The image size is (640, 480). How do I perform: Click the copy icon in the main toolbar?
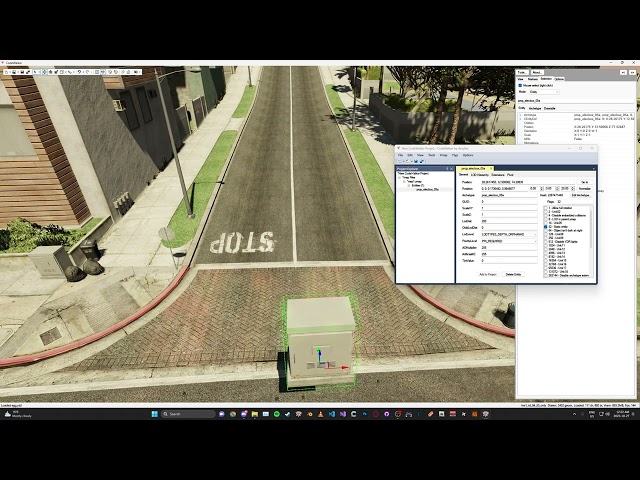[x=122, y=72]
